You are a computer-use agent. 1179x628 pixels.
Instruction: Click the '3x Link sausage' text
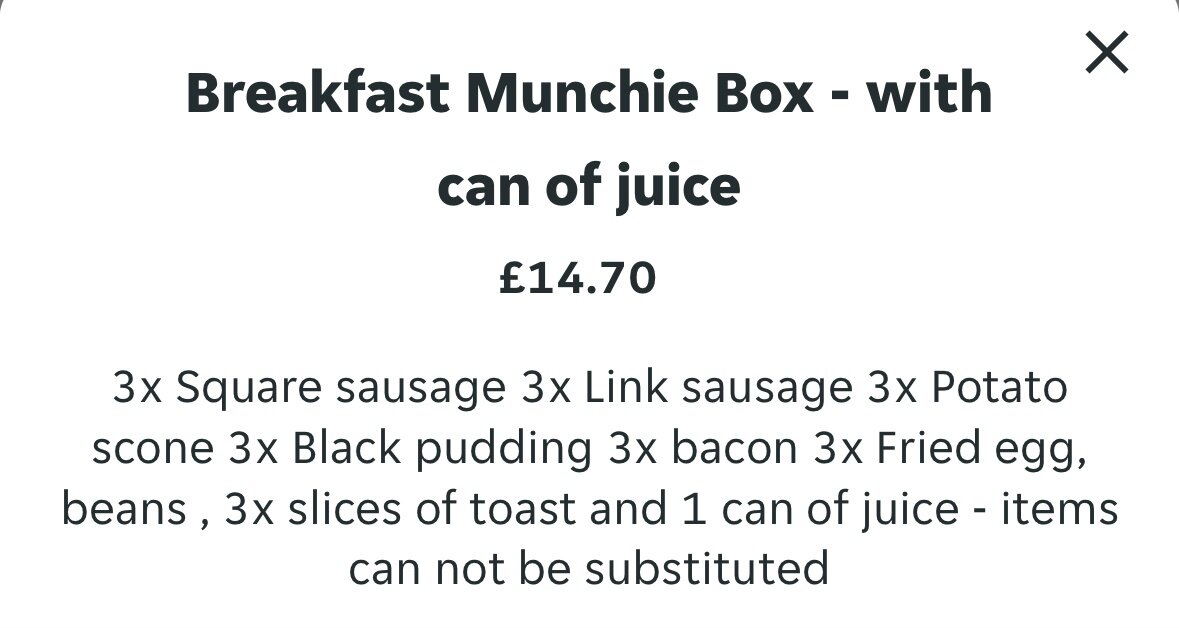(686, 388)
